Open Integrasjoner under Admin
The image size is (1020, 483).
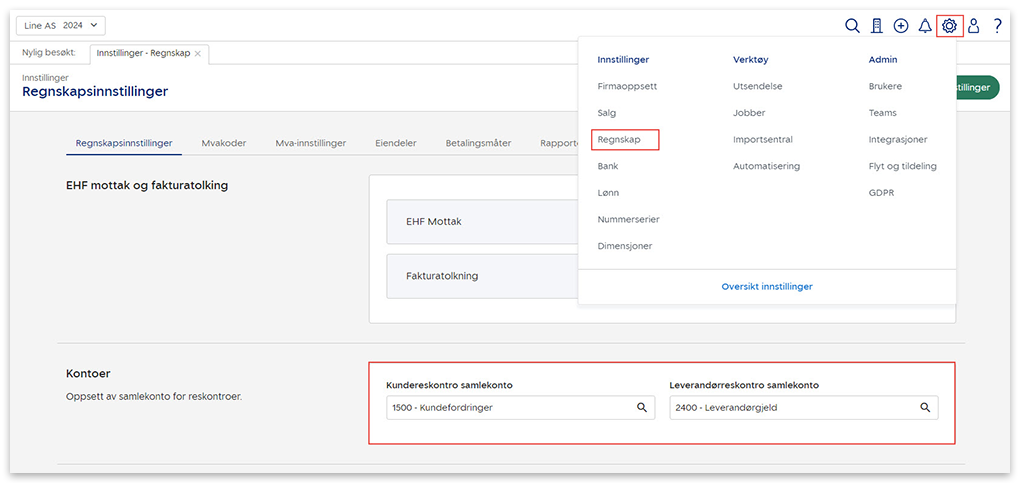pyautogui.click(x=897, y=140)
